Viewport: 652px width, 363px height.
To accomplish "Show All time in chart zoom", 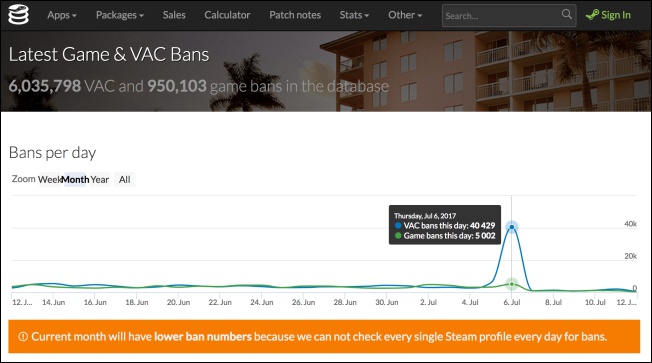I will pyautogui.click(x=124, y=180).
